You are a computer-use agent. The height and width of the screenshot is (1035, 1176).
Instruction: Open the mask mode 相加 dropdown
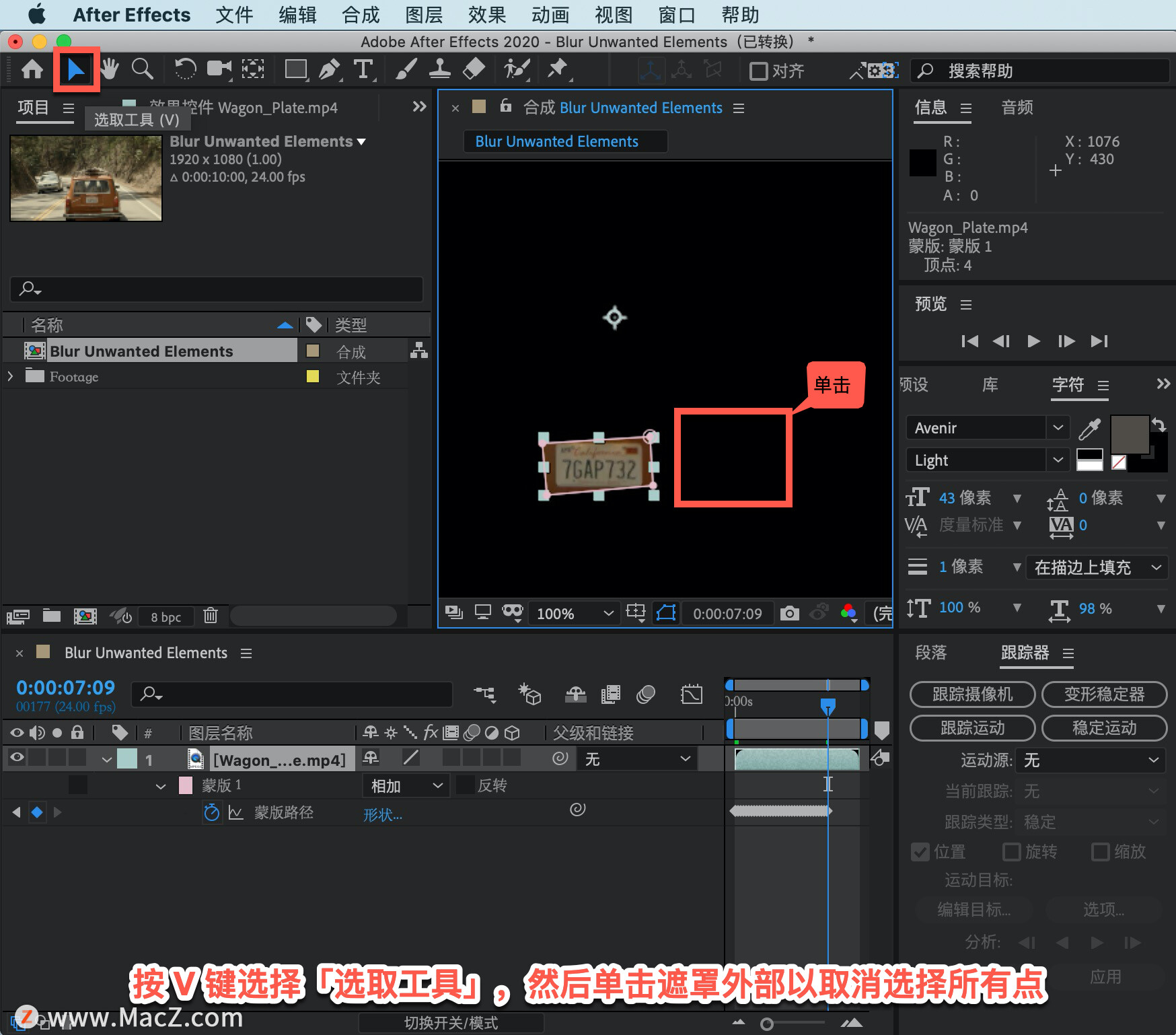pyautogui.click(x=406, y=786)
